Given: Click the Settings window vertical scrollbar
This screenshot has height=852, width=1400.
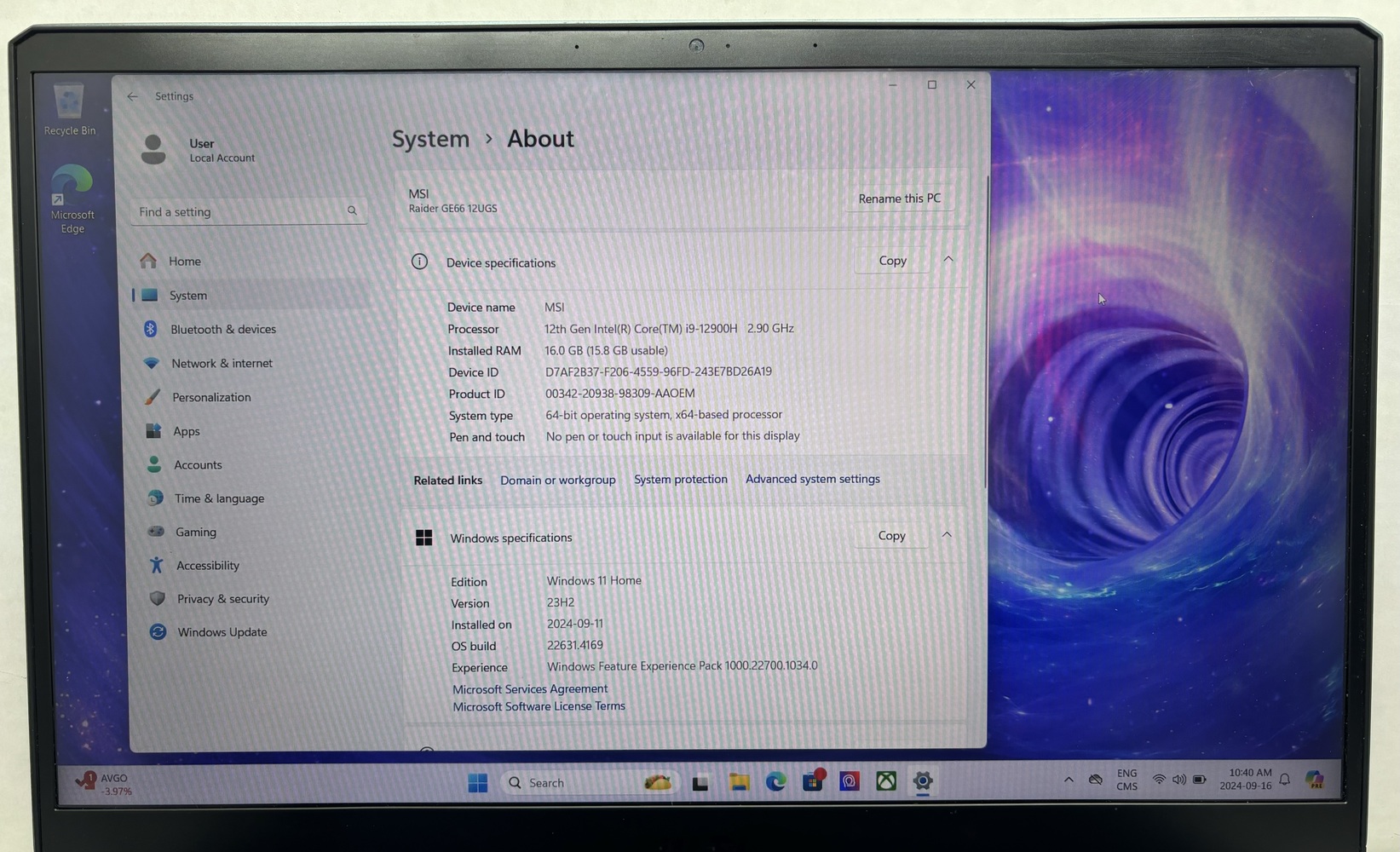Looking at the screenshot, I should coord(987,332).
